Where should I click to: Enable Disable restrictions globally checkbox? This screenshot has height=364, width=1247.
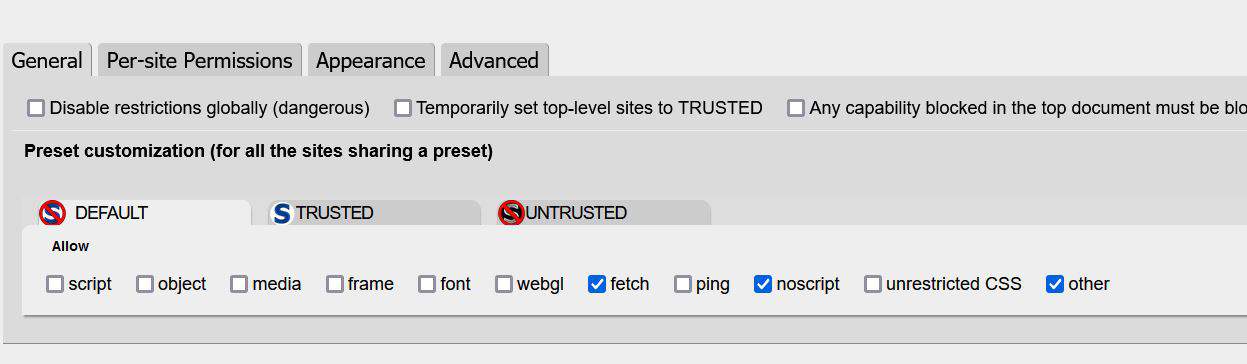click(x=36, y=108)
